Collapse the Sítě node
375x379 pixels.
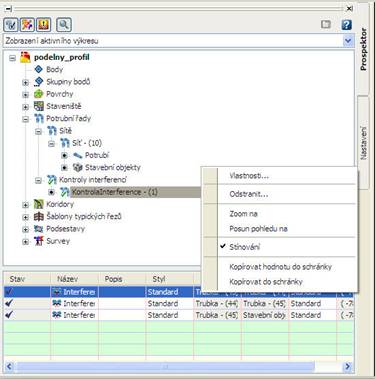38,131
